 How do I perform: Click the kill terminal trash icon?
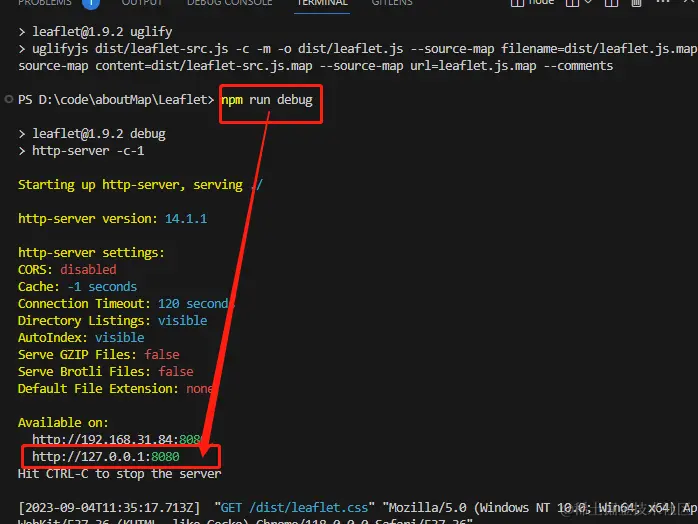coord(637,3)
